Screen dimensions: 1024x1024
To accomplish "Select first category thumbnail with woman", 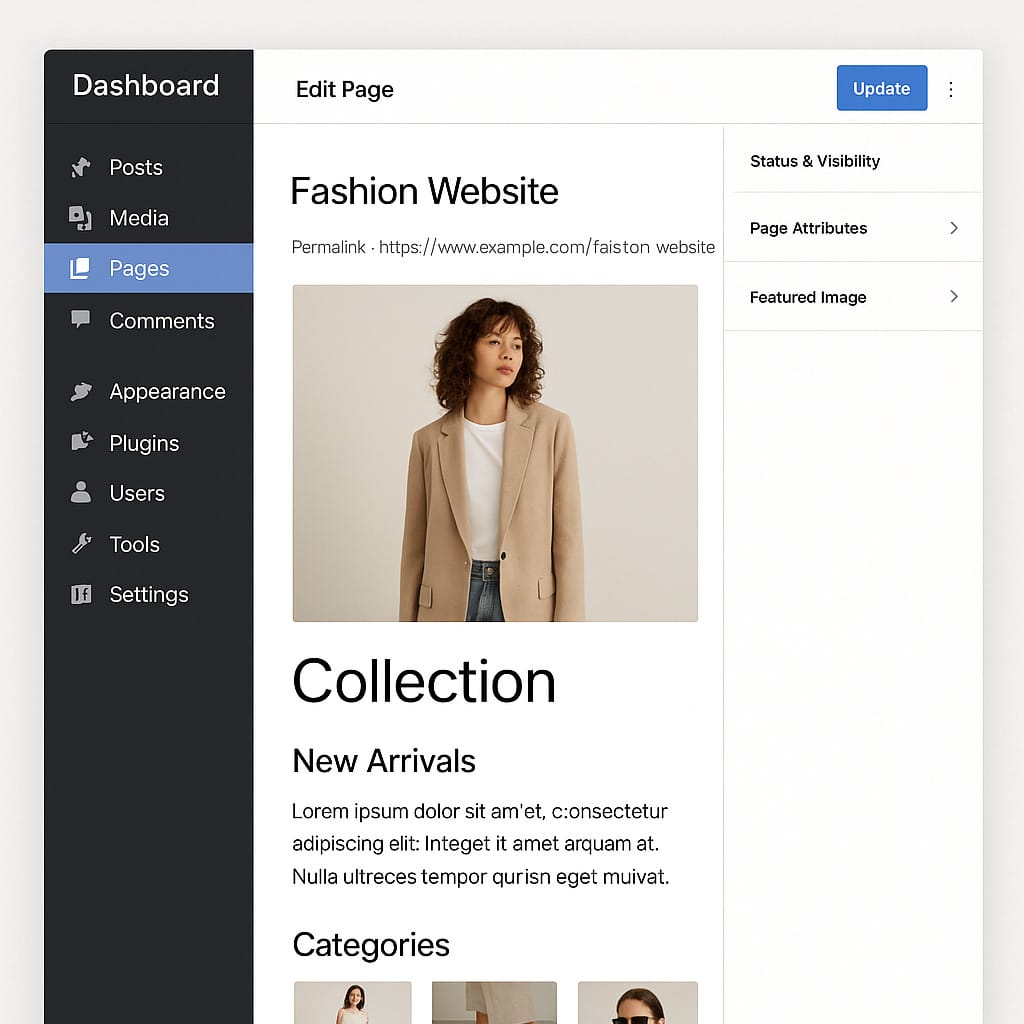I will coord(353,1002).
